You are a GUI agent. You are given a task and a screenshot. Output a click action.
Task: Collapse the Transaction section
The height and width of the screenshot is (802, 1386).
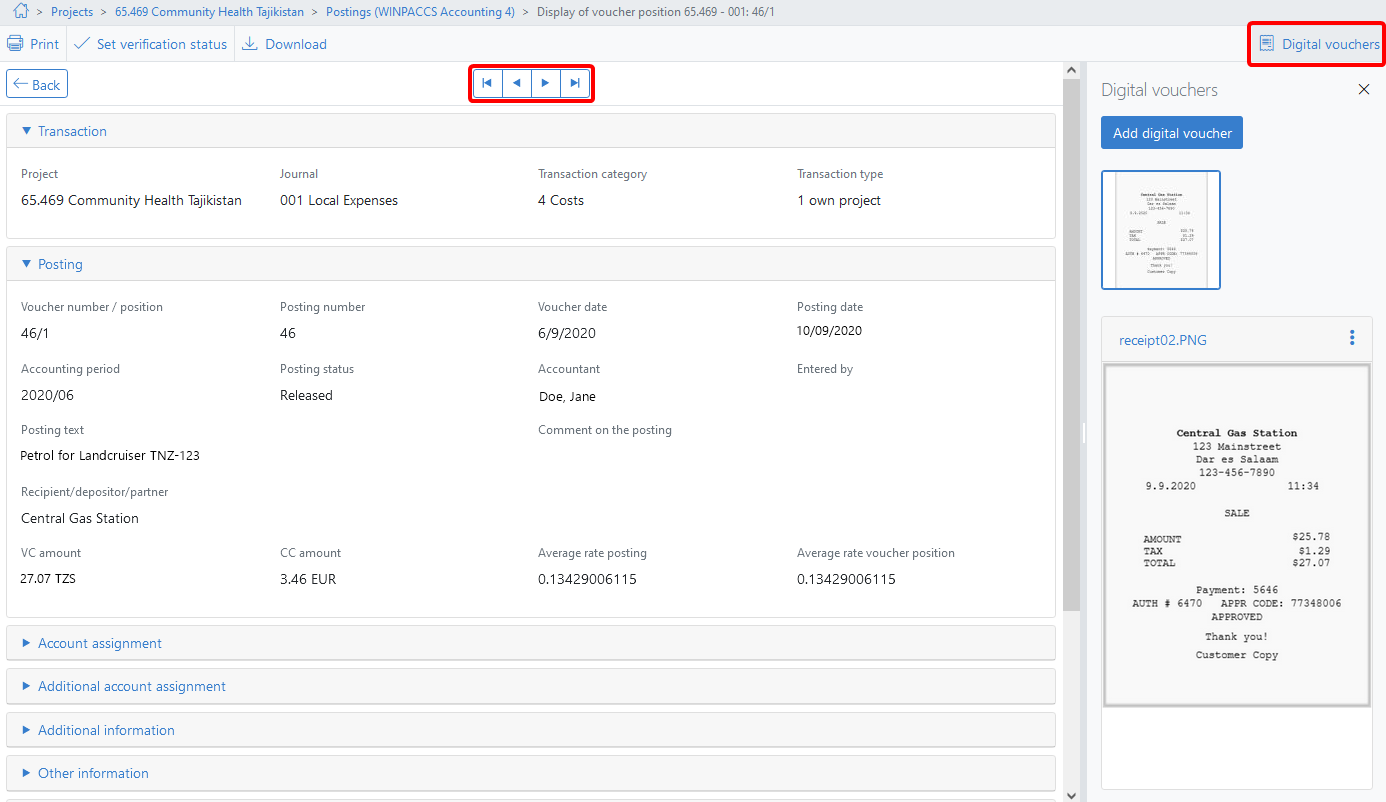tap(72, 131)
